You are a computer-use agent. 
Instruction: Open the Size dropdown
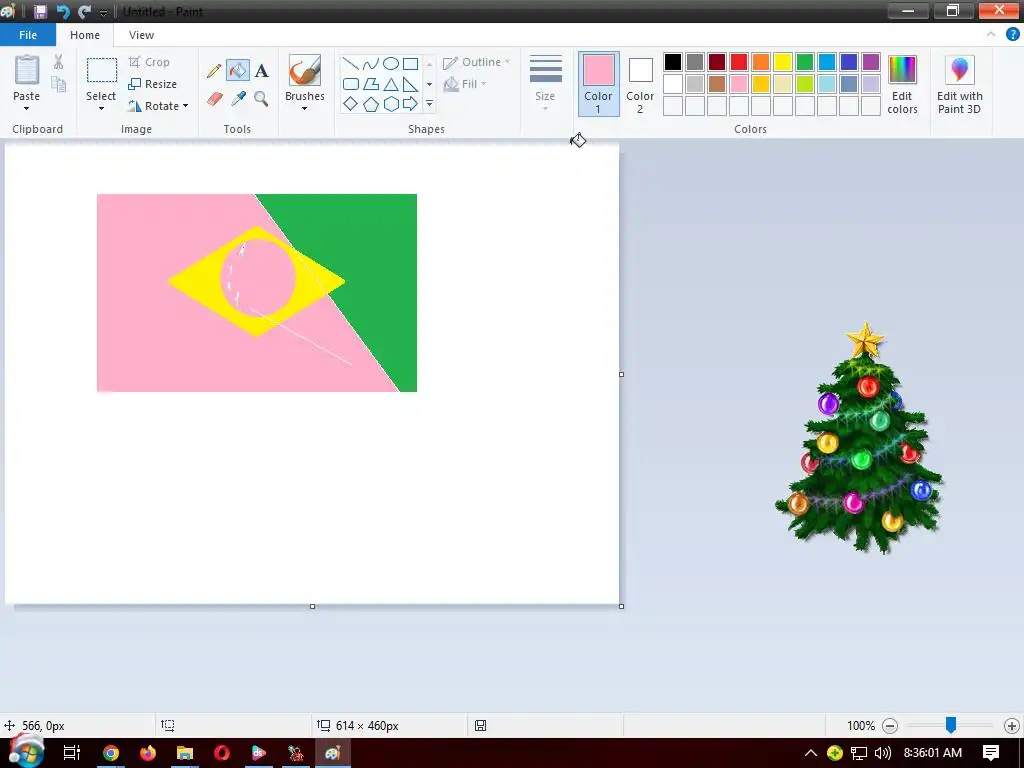tap(545, 84)
